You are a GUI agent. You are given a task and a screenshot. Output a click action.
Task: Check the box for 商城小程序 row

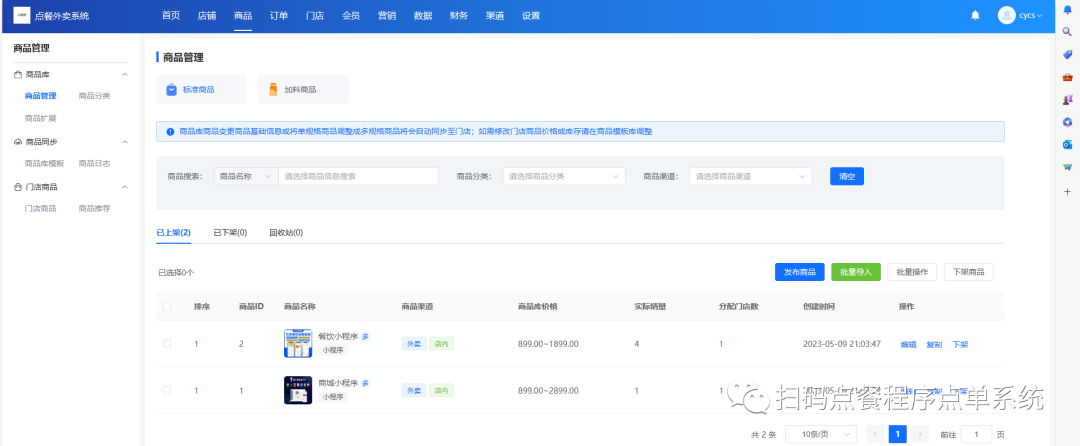click(x=167, y=390)
